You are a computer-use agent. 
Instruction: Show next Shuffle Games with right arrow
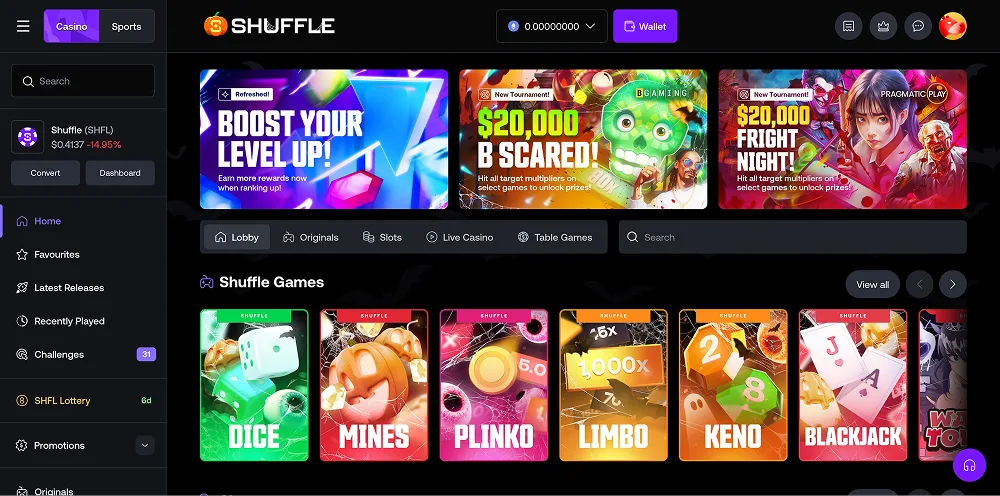coord(953,284)
